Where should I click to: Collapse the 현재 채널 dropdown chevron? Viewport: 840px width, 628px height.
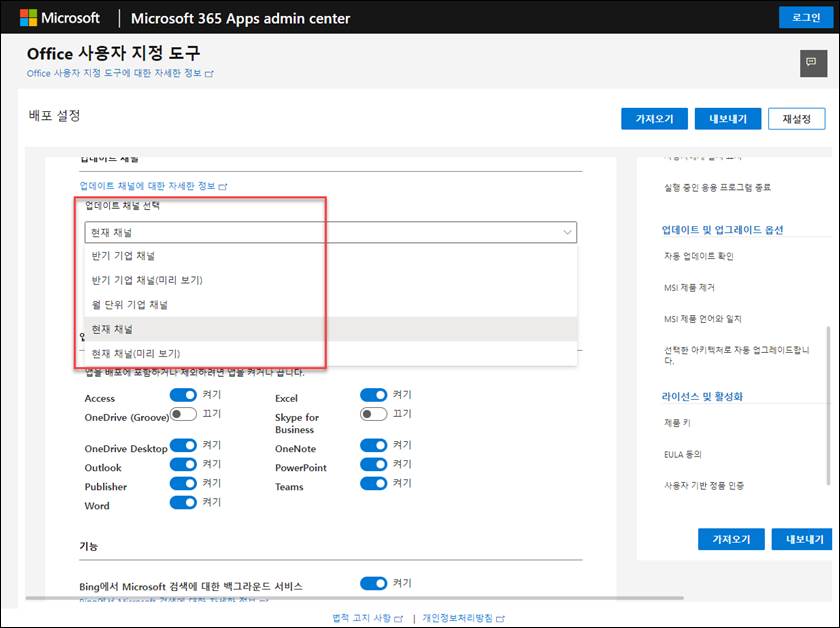[x=567, y=233]
